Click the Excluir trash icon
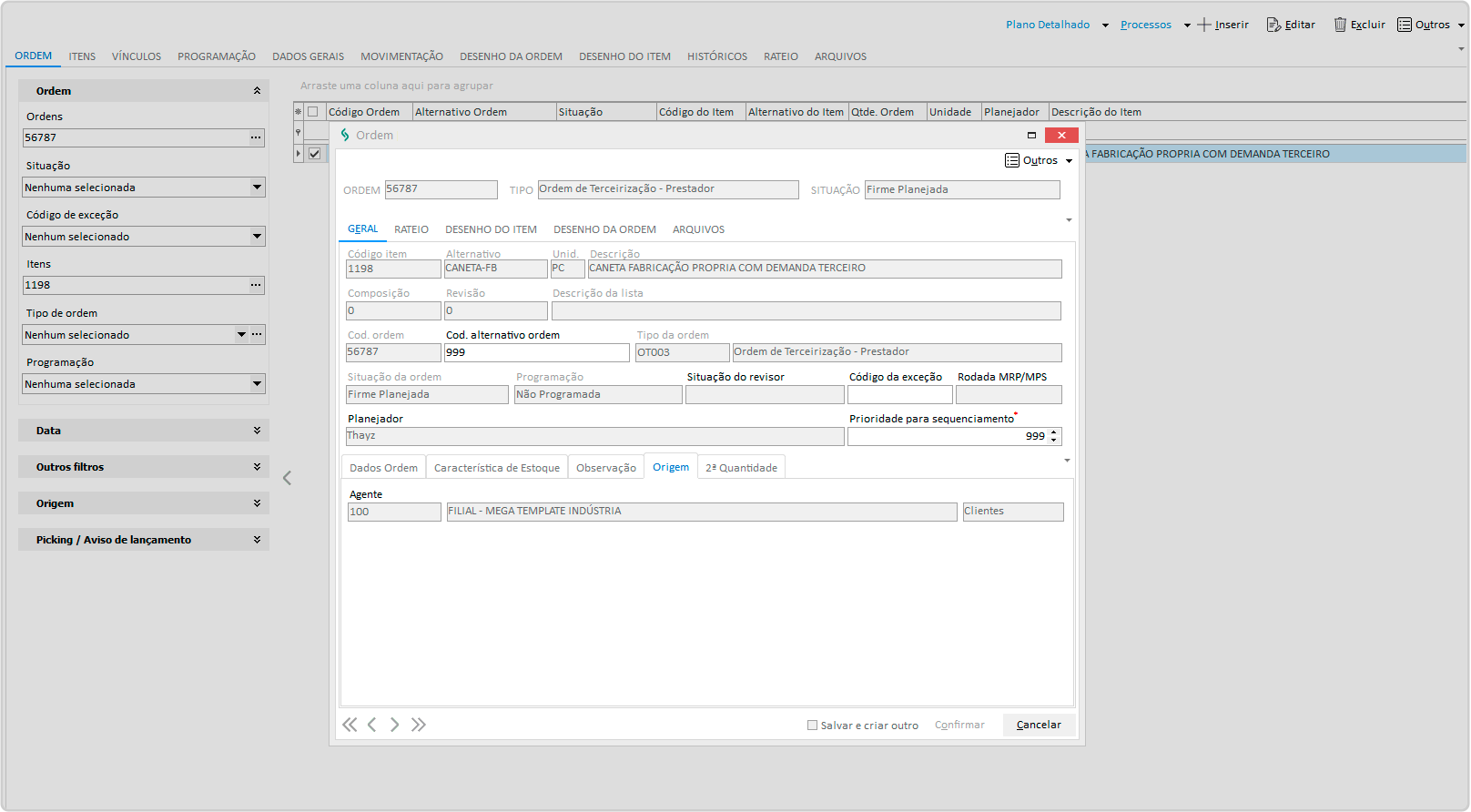Screen dimensions: 1471x812 1340,25
